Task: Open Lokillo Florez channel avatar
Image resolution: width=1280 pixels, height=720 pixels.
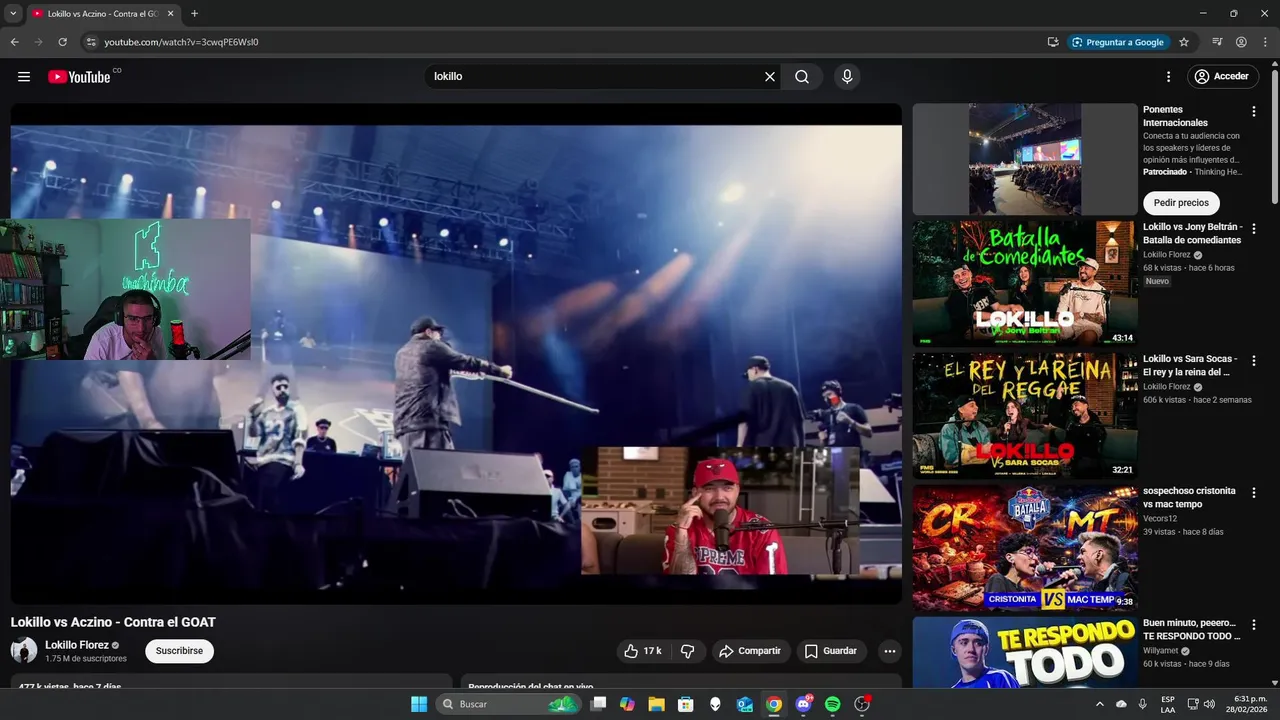Action: pos(24,651)
